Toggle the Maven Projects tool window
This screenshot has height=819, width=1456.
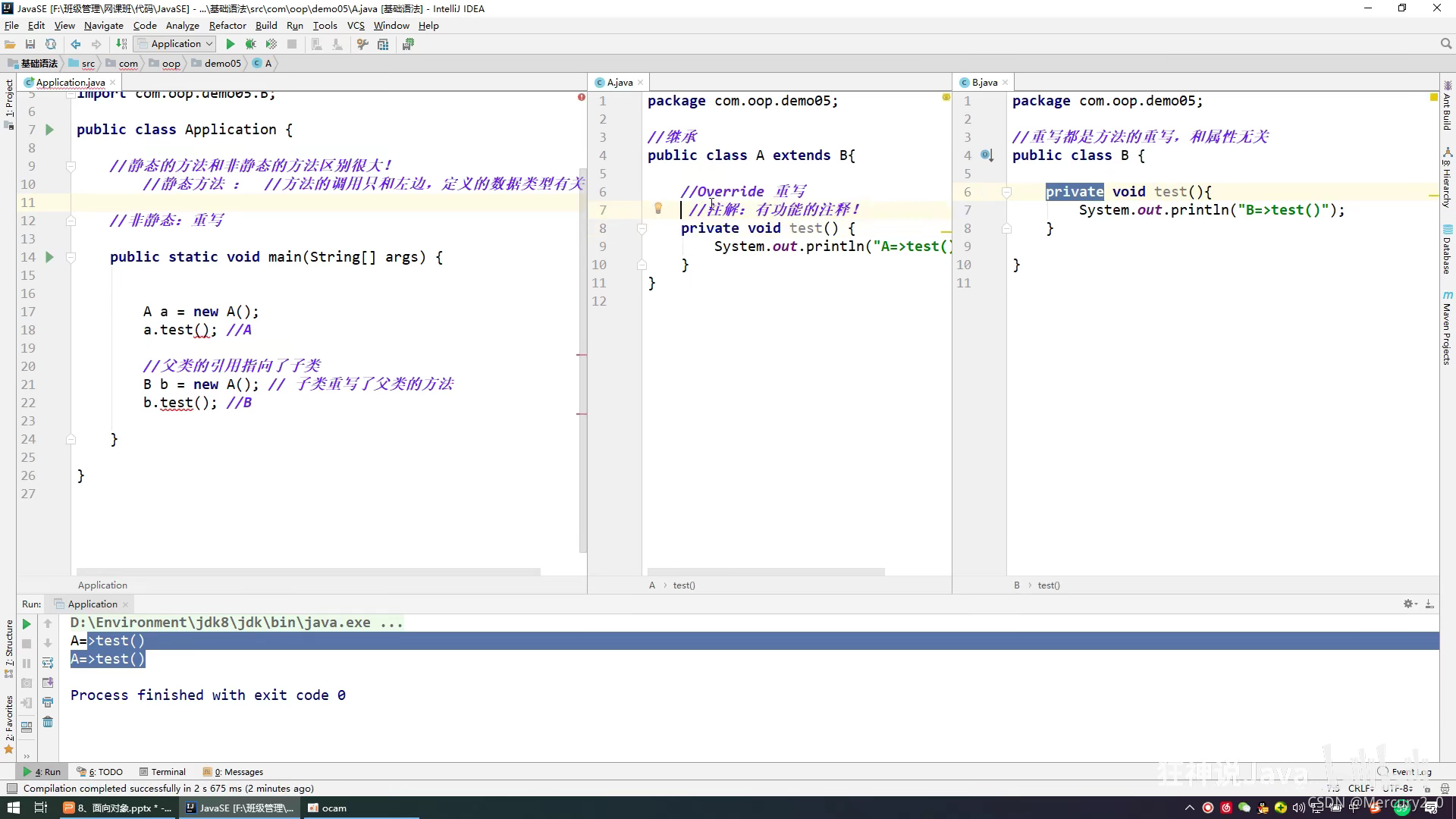[1447, 328]
